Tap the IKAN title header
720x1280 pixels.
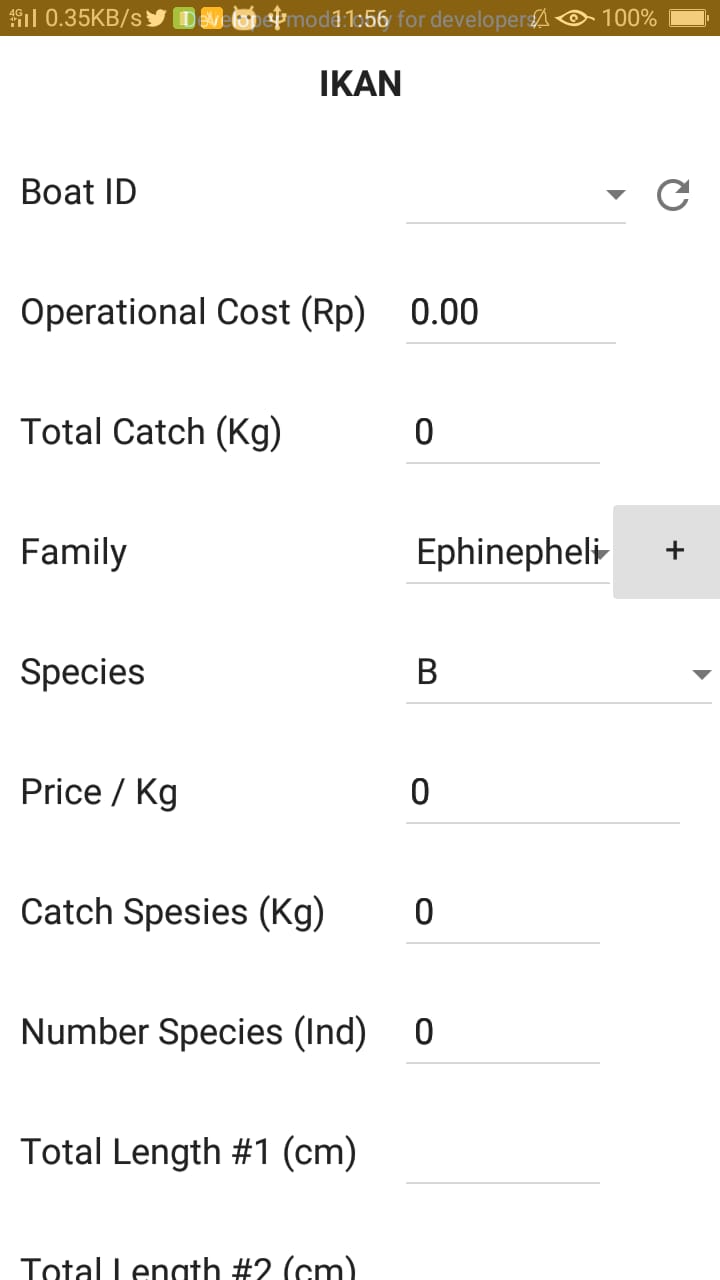coord(360,84)
